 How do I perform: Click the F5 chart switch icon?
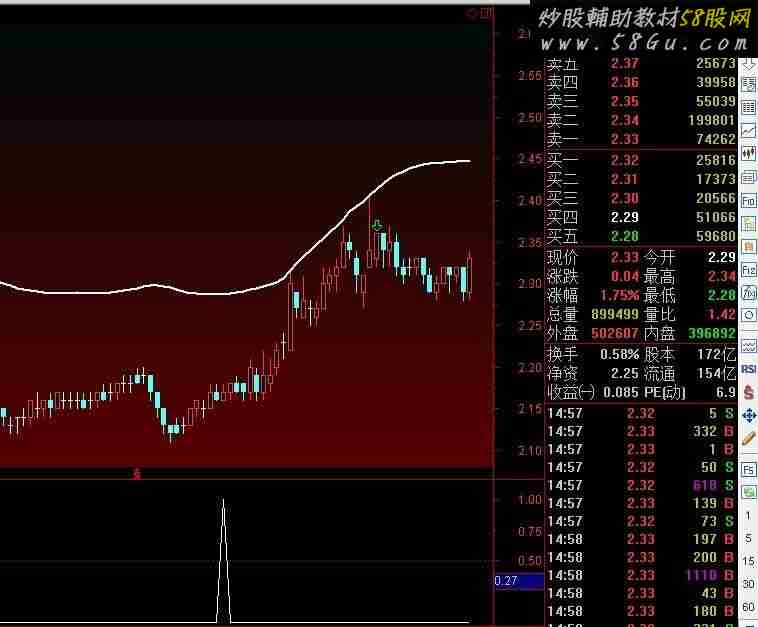click(749, 469)
